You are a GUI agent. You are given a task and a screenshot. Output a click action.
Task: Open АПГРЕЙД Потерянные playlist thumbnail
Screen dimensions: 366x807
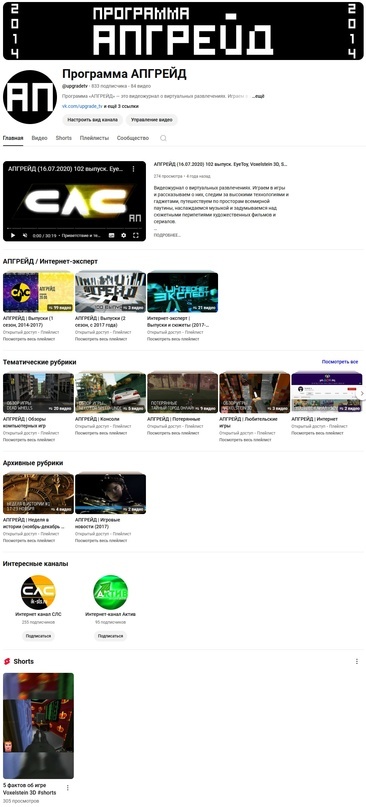coord(183,393)
